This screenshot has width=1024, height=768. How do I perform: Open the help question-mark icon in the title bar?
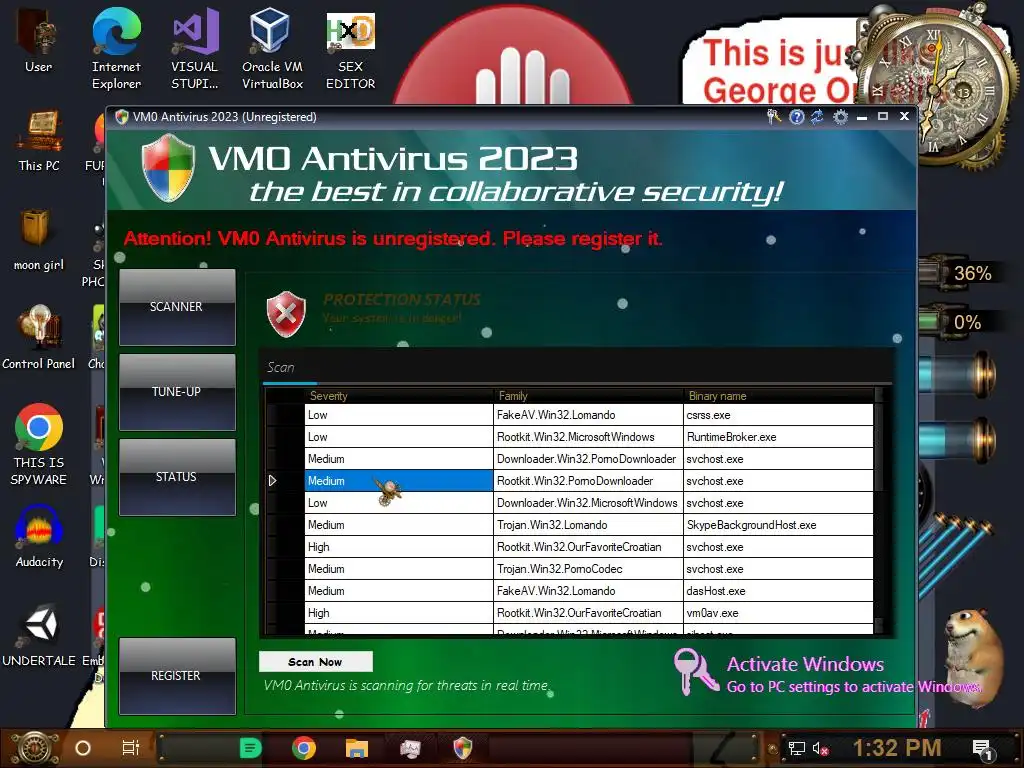pyautogui.click(x=796, y=117)
